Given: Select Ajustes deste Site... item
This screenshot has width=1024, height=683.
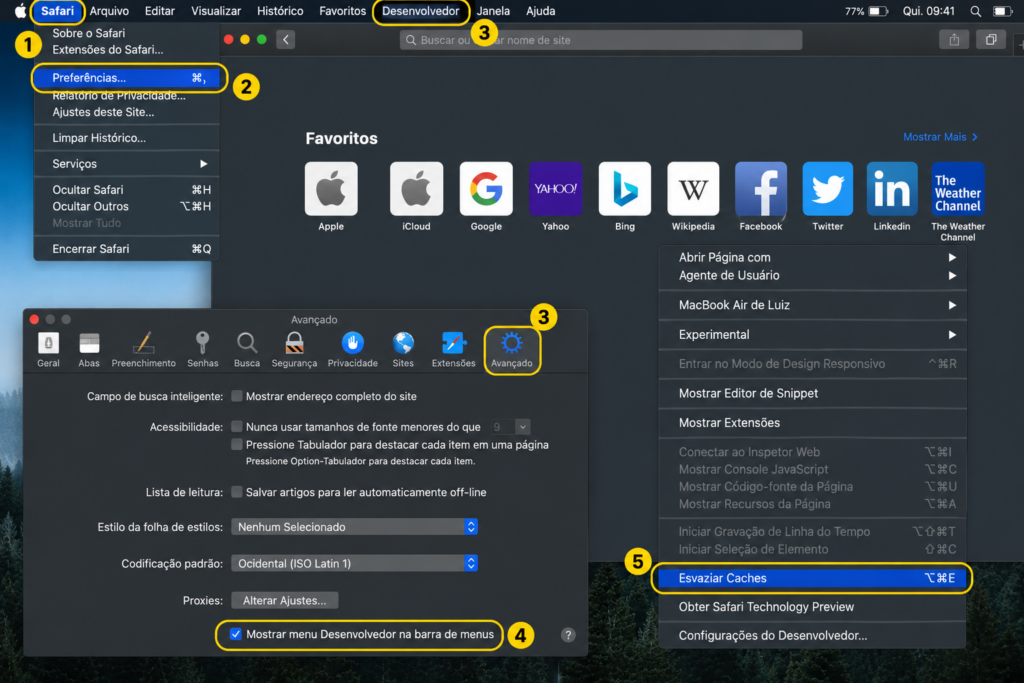Looking at the screenshot, I should tap(127, 112).
